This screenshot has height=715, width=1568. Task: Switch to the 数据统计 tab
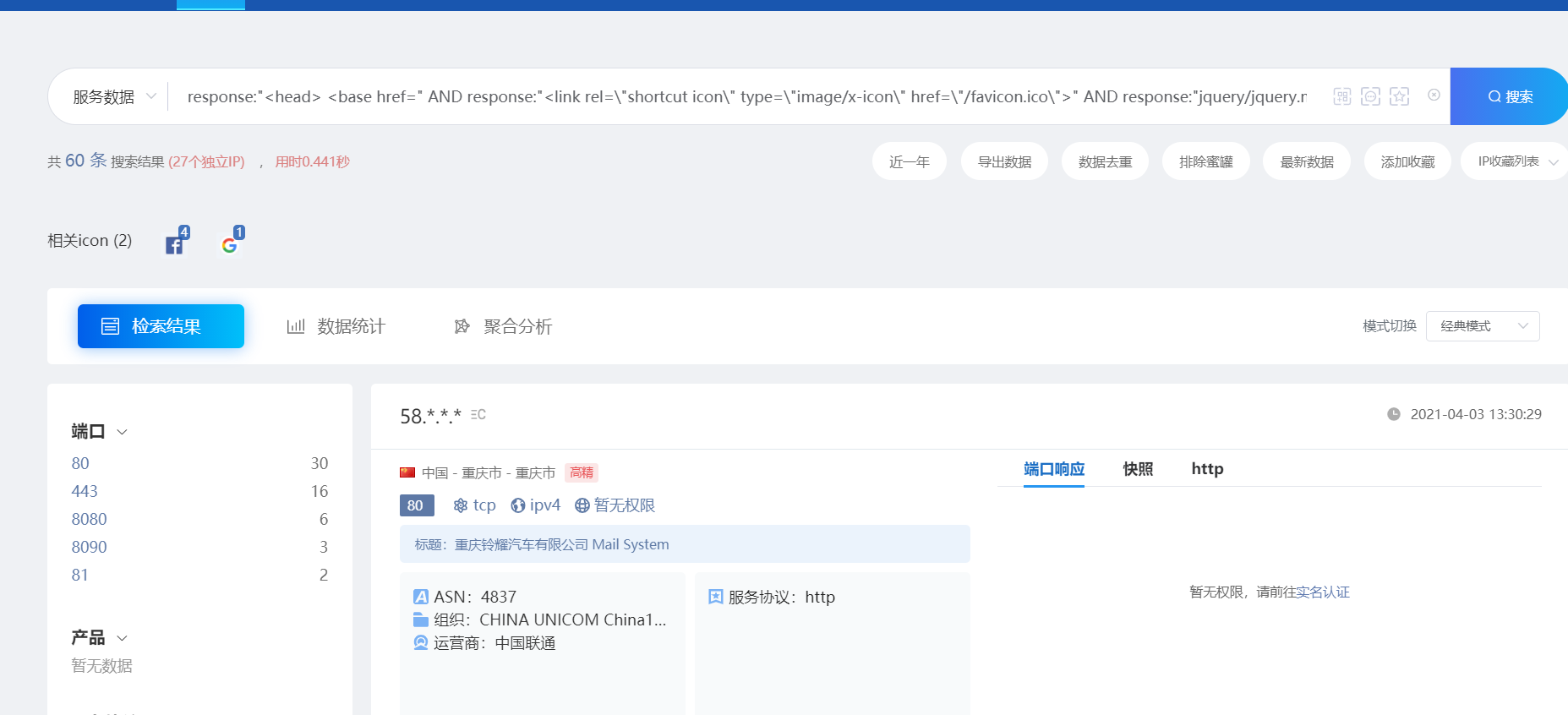coord(336,326)
